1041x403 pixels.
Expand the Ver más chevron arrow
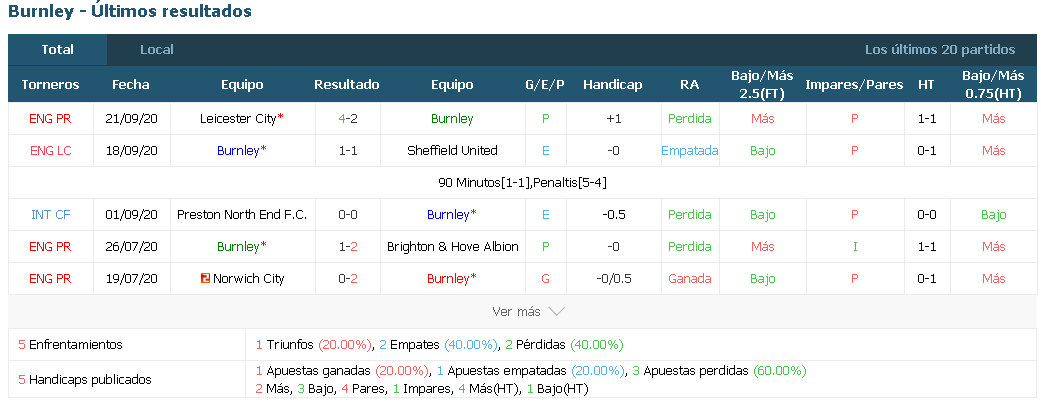(x=556, y=311)
